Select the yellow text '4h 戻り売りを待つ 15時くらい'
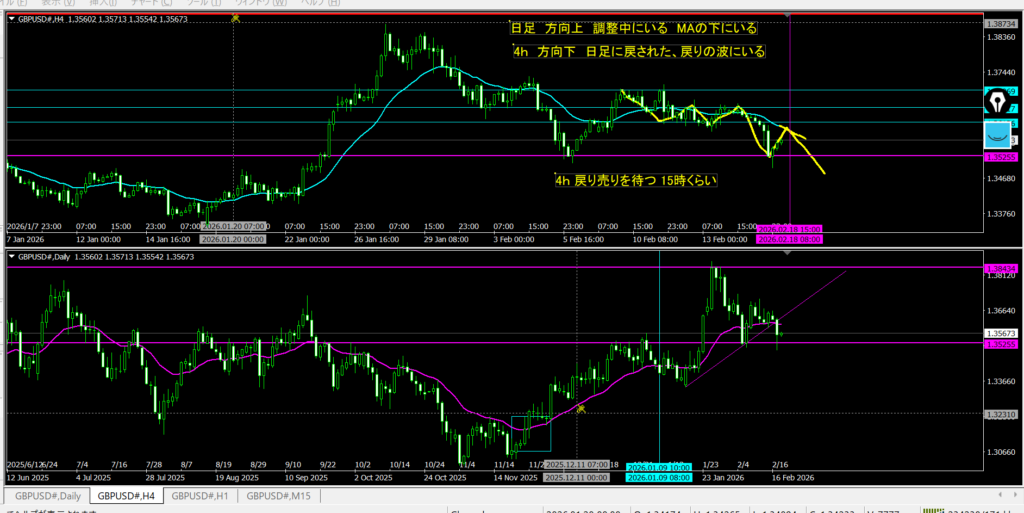 (x=637, y=180)
